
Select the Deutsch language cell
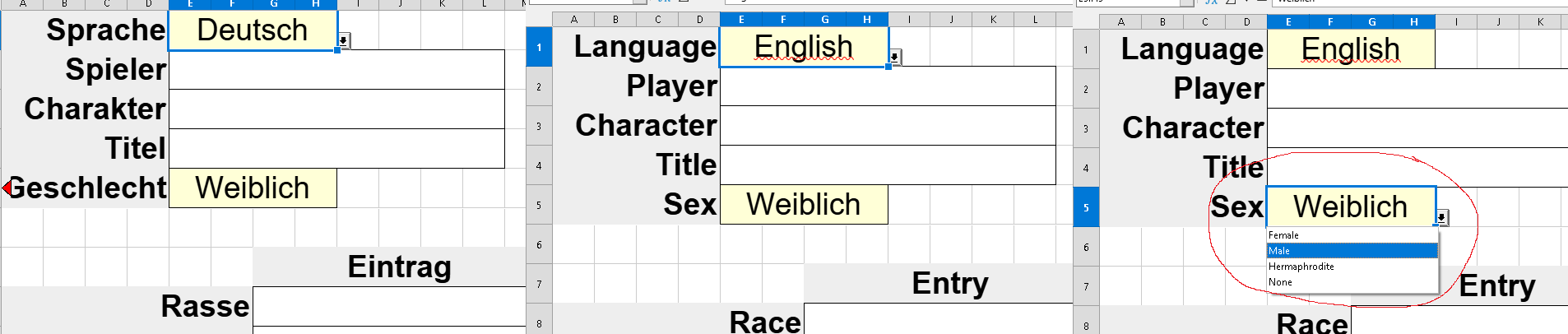click(x=253, y=30)
